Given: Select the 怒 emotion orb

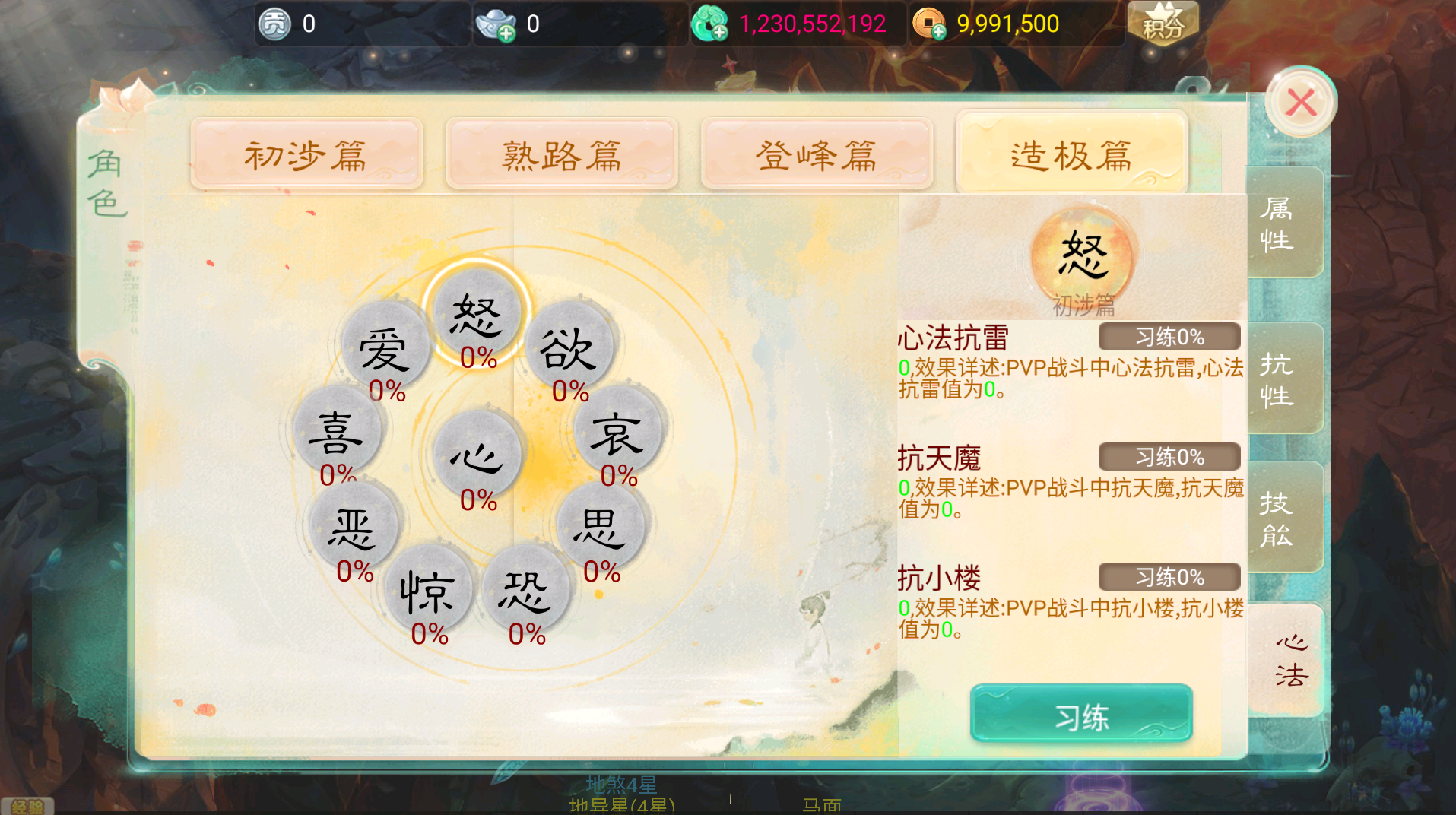Looking at the screenshot, I should tap(477, 314).
